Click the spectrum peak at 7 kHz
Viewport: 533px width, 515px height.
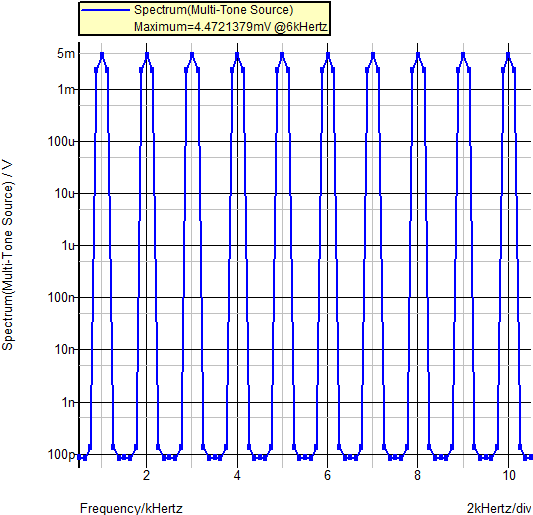point(373,54)
